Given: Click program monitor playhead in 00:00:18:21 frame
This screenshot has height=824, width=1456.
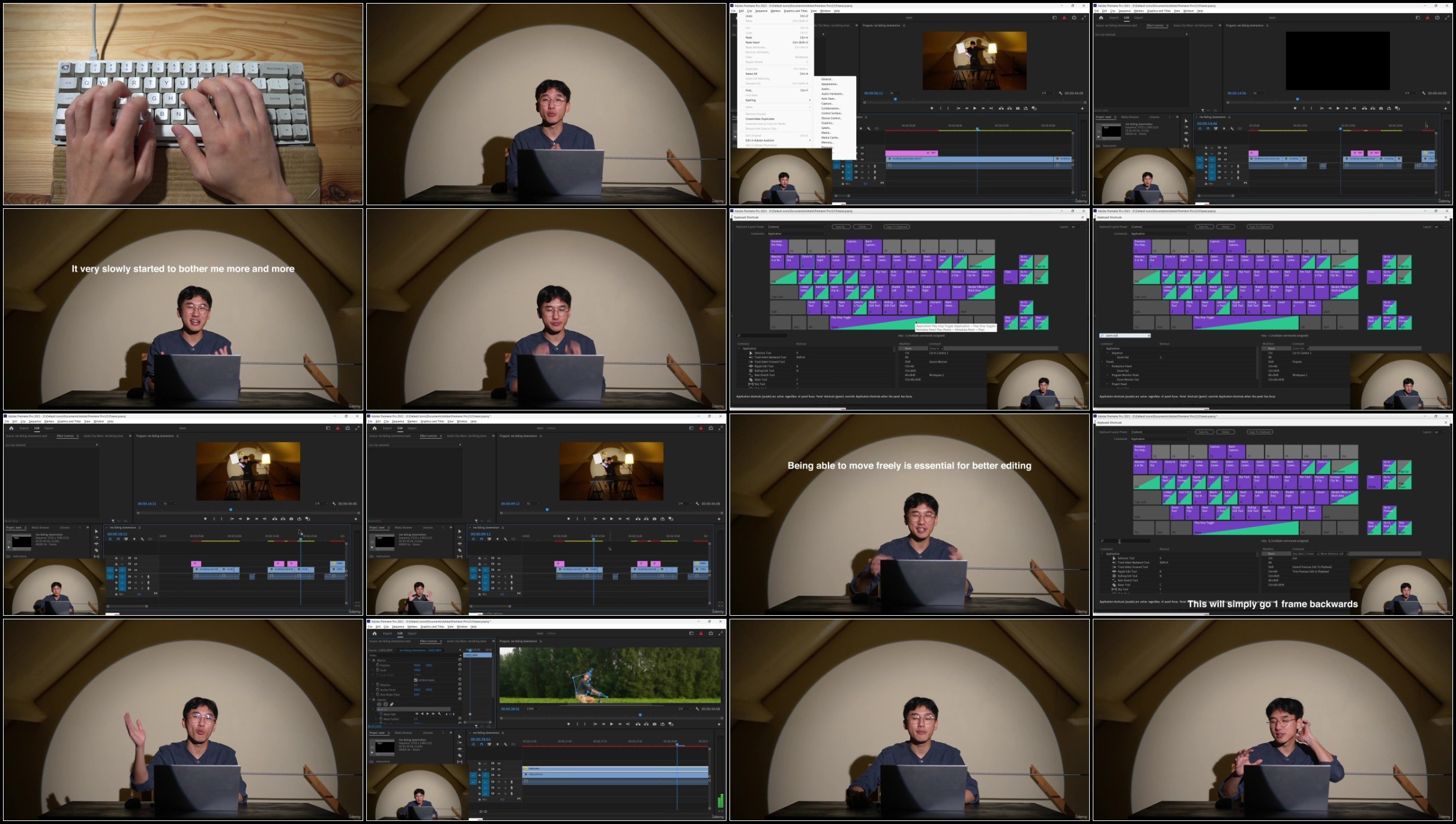Looking at the screenshot, I should tap(231, 510).
